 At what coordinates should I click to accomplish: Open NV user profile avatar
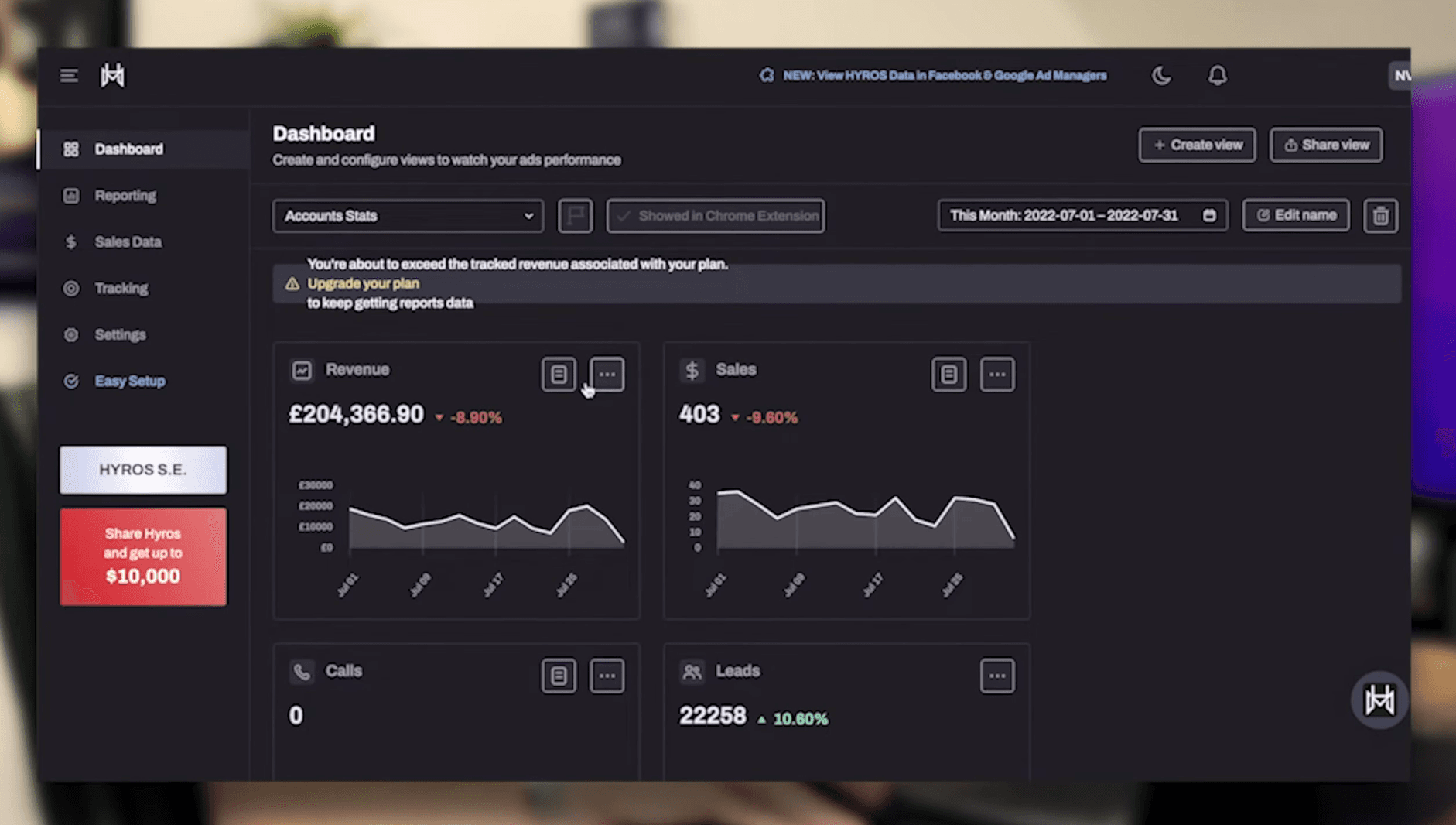tap(1400, 75)
